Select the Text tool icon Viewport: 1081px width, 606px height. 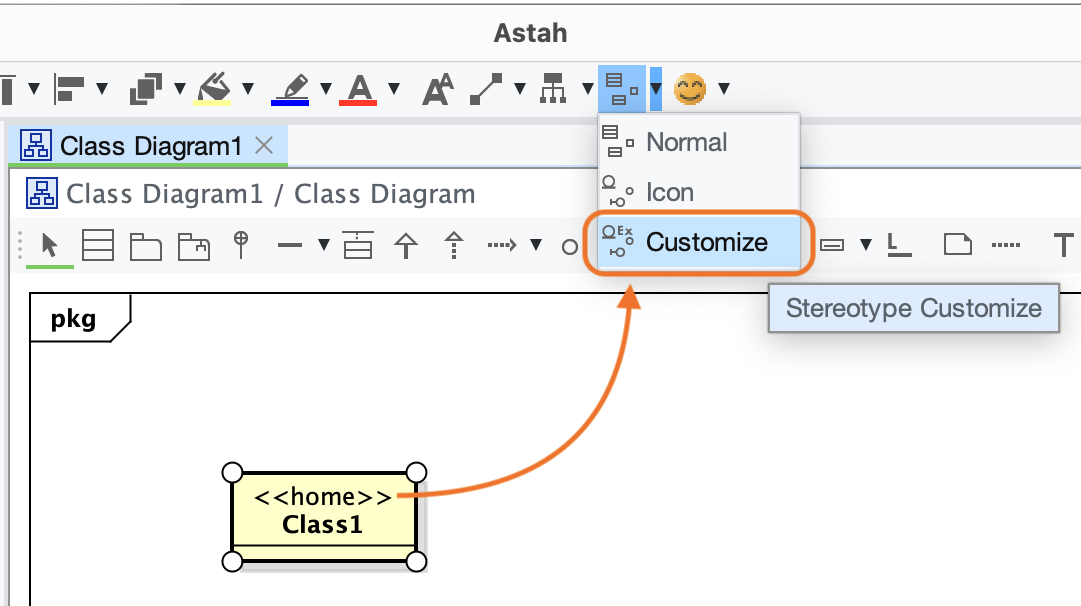[x=1064, y=244]
